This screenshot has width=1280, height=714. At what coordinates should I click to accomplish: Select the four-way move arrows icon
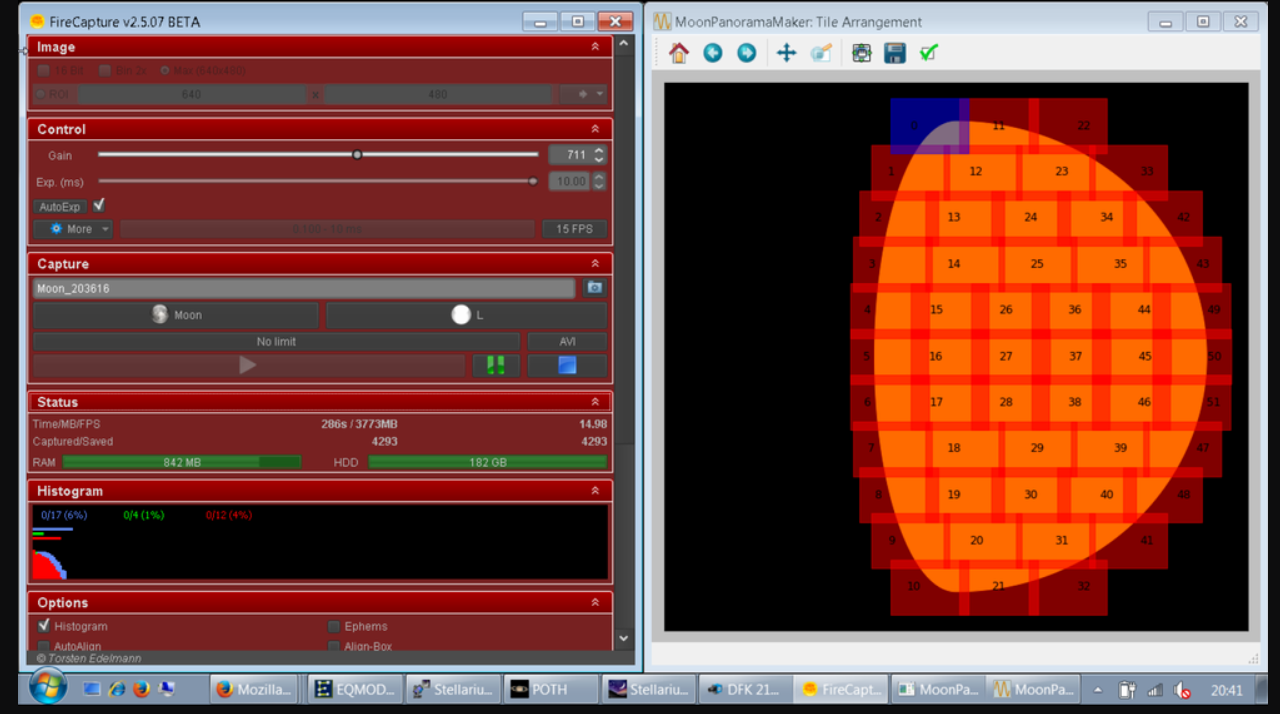tap(787, 53)
